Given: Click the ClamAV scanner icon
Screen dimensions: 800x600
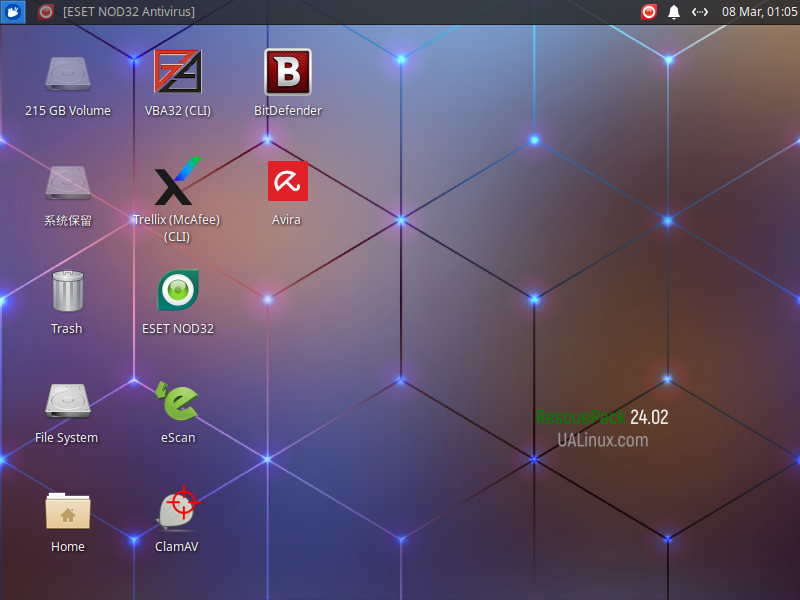Looking at the screenshot, I should (x=177, y=510).
